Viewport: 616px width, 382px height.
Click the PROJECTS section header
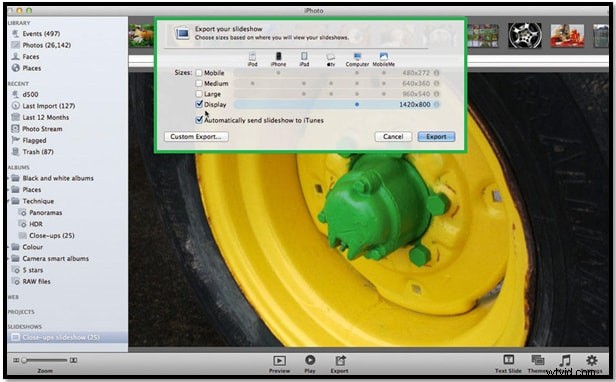point(21,312)
